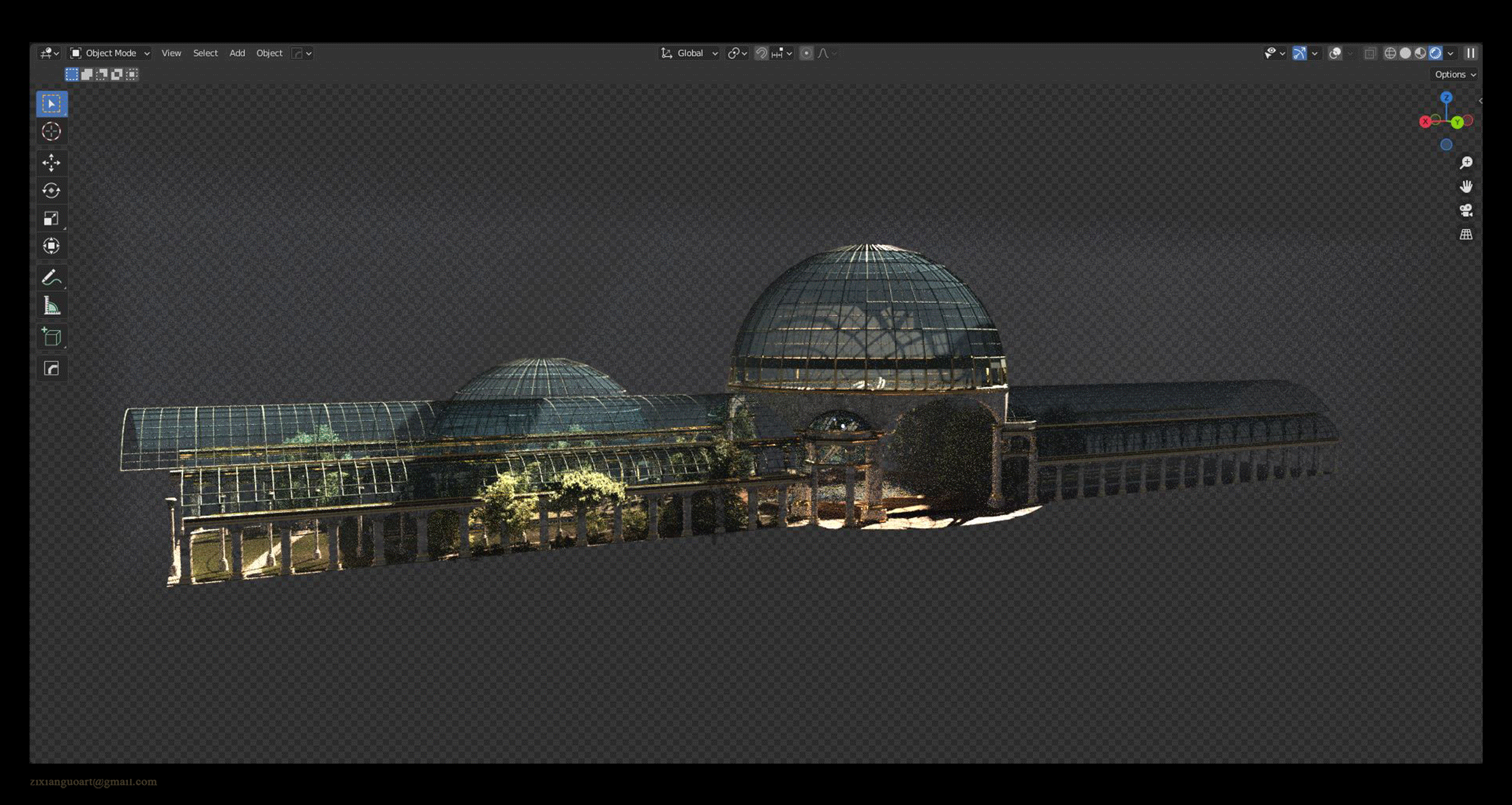Open the Object Mode dropdown
The image size is (1512, 805).
[110, 53]
